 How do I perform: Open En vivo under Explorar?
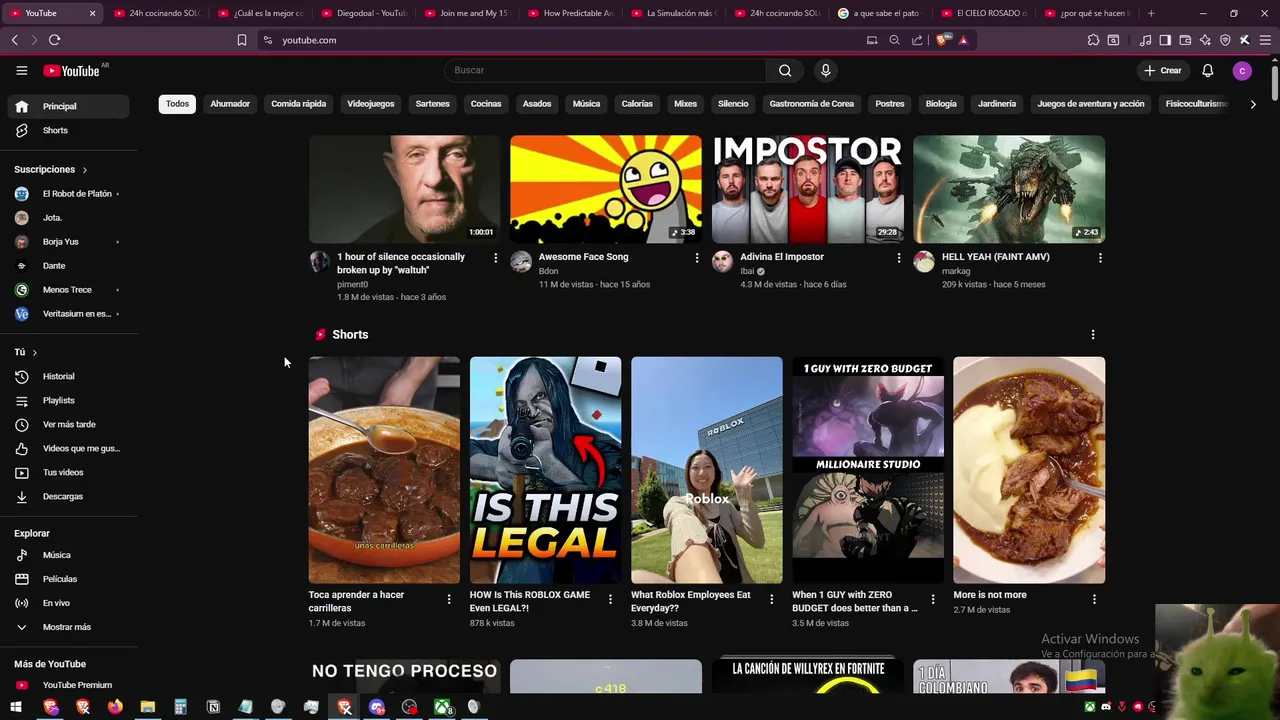click(x=68, y=603)
